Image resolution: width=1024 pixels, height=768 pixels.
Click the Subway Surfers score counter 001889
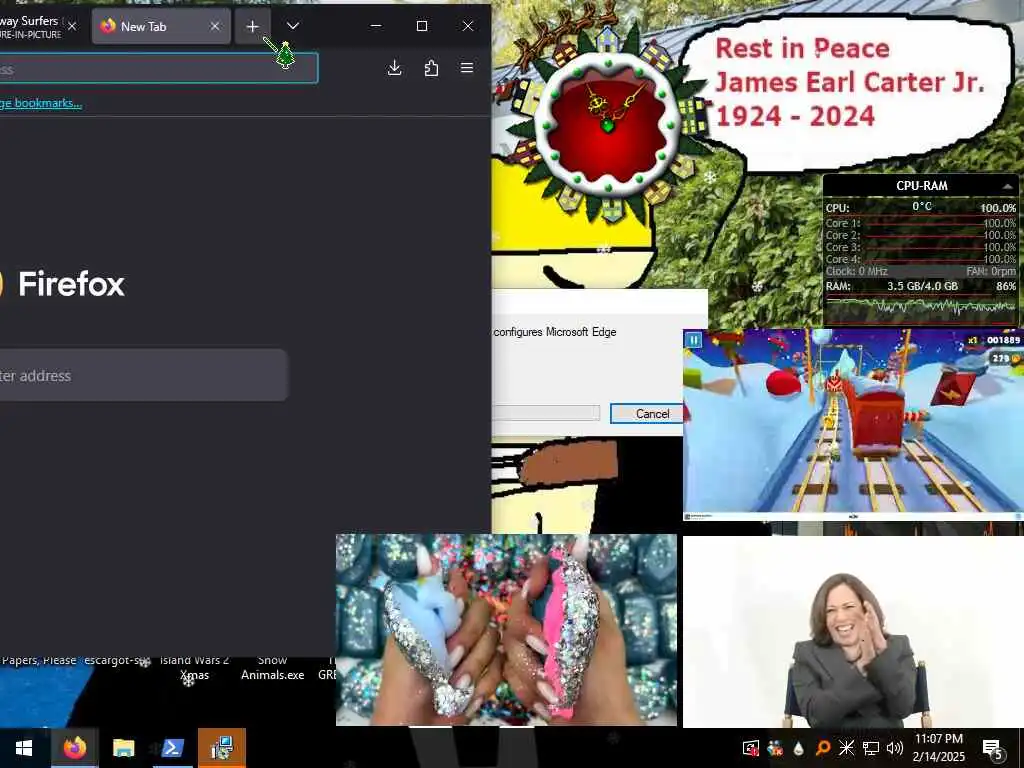point(1002,340)
